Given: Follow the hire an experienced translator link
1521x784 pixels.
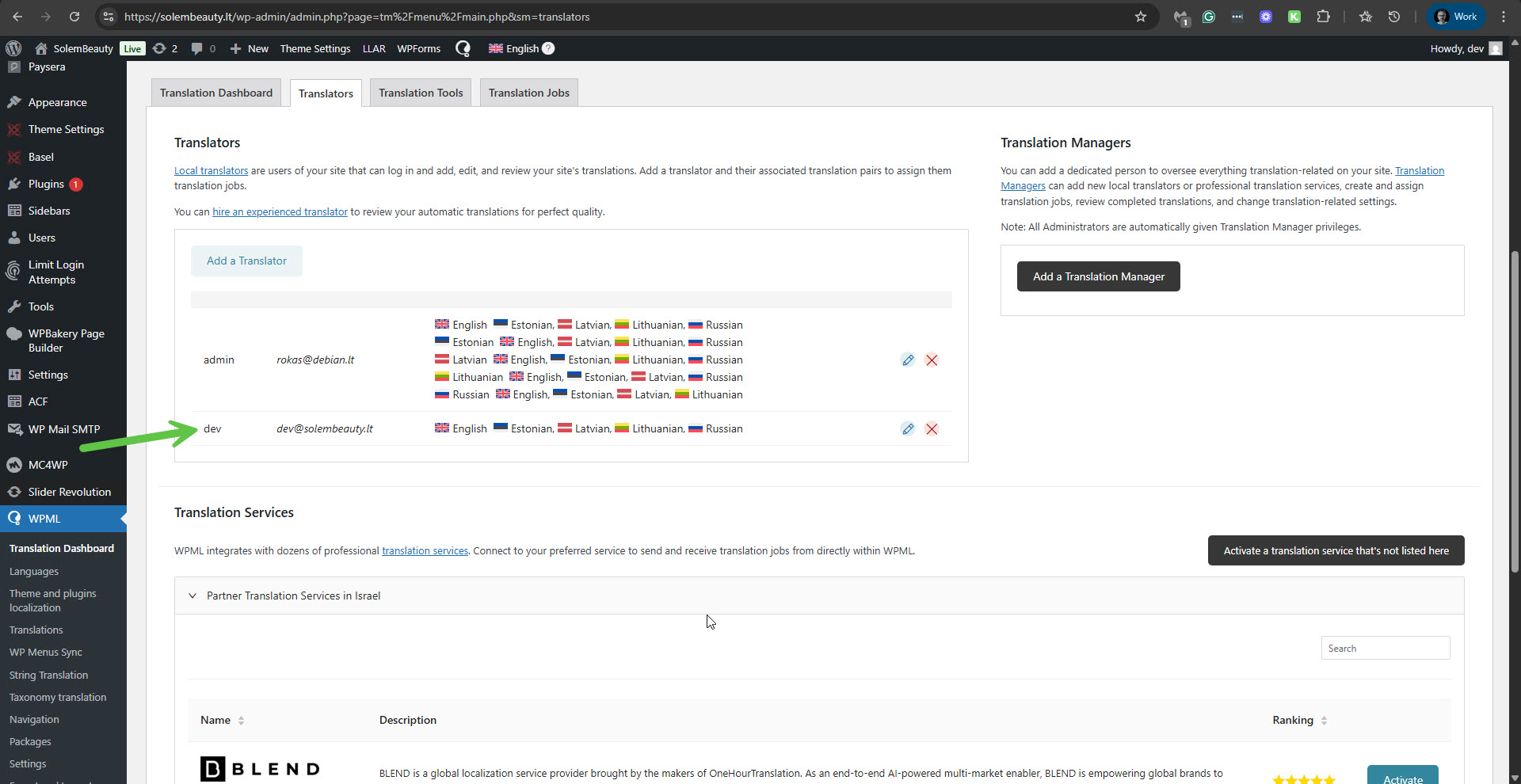Looking at the screenshot, I should [280, 212].
